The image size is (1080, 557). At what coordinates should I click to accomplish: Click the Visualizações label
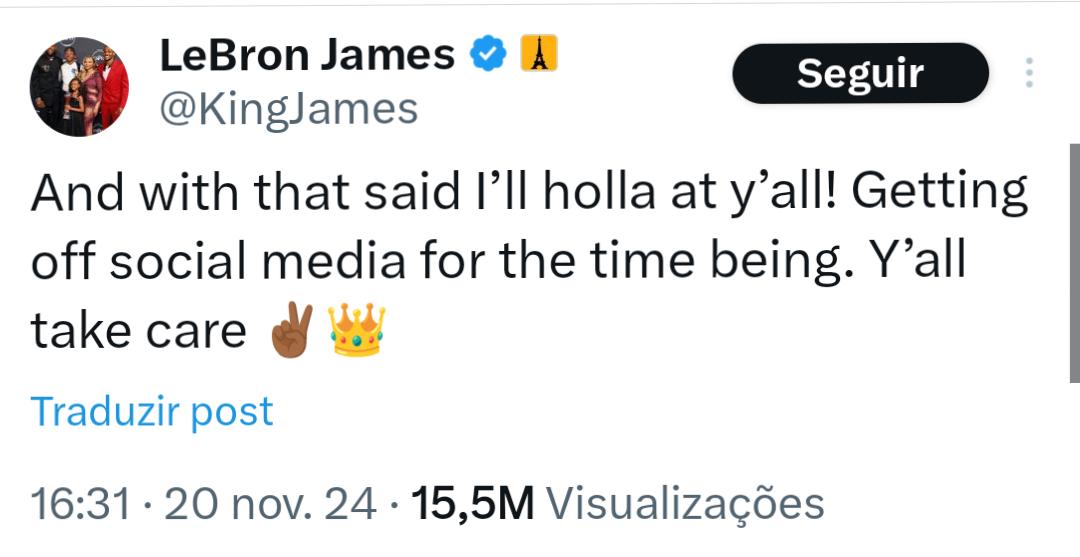click(688, 504)
